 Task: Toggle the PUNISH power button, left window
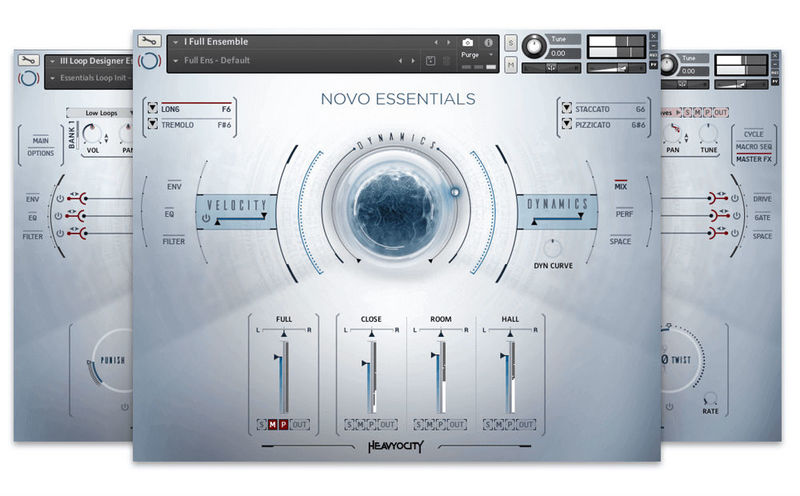click(x=124, y=407)
